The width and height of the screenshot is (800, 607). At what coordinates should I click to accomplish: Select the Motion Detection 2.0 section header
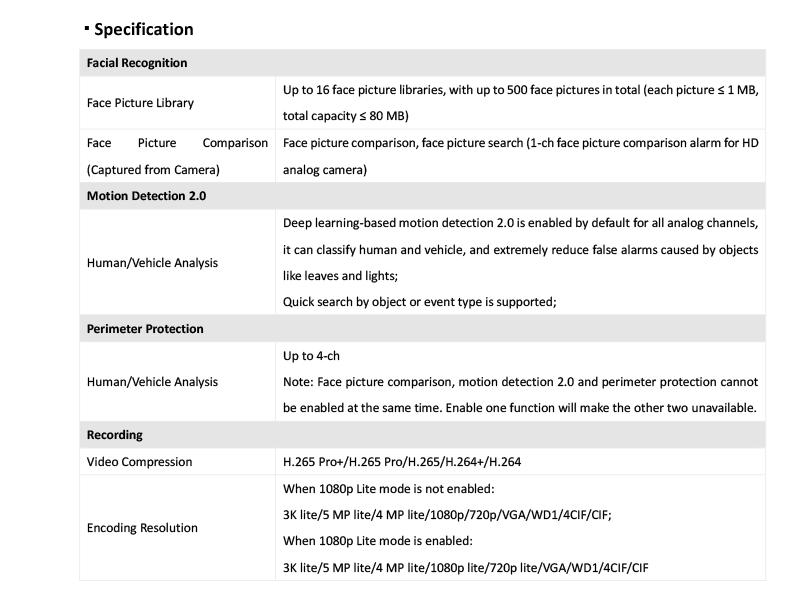pos(146,196)
